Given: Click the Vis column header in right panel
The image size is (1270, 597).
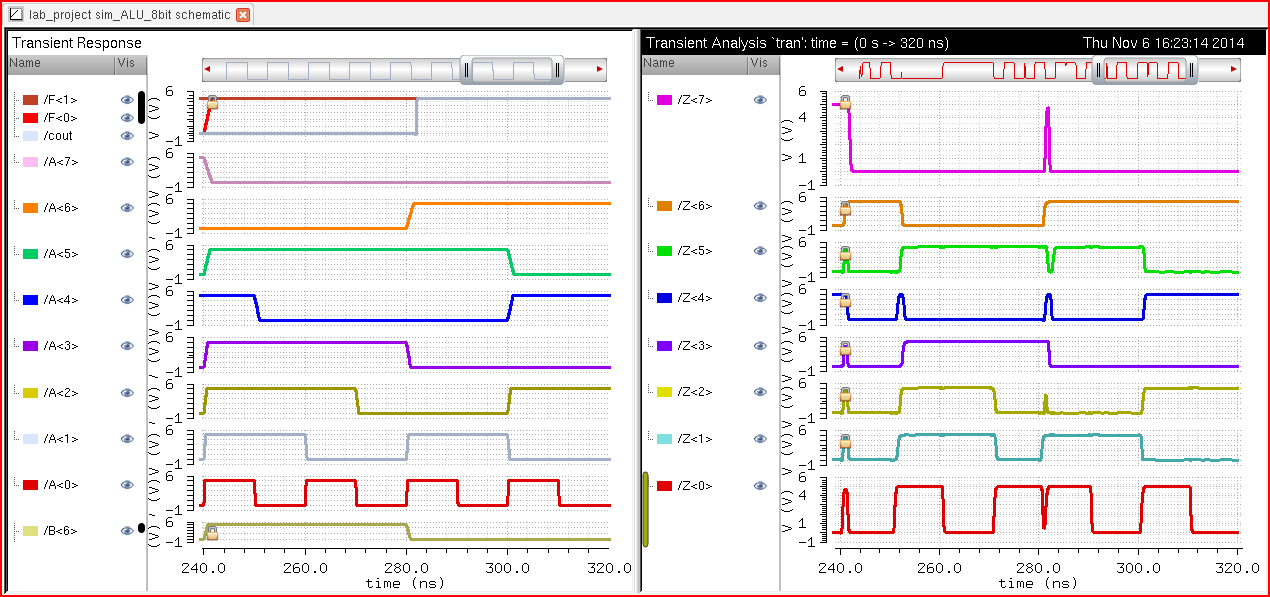Looking at the screenshot, I should [x=759, y=63].
